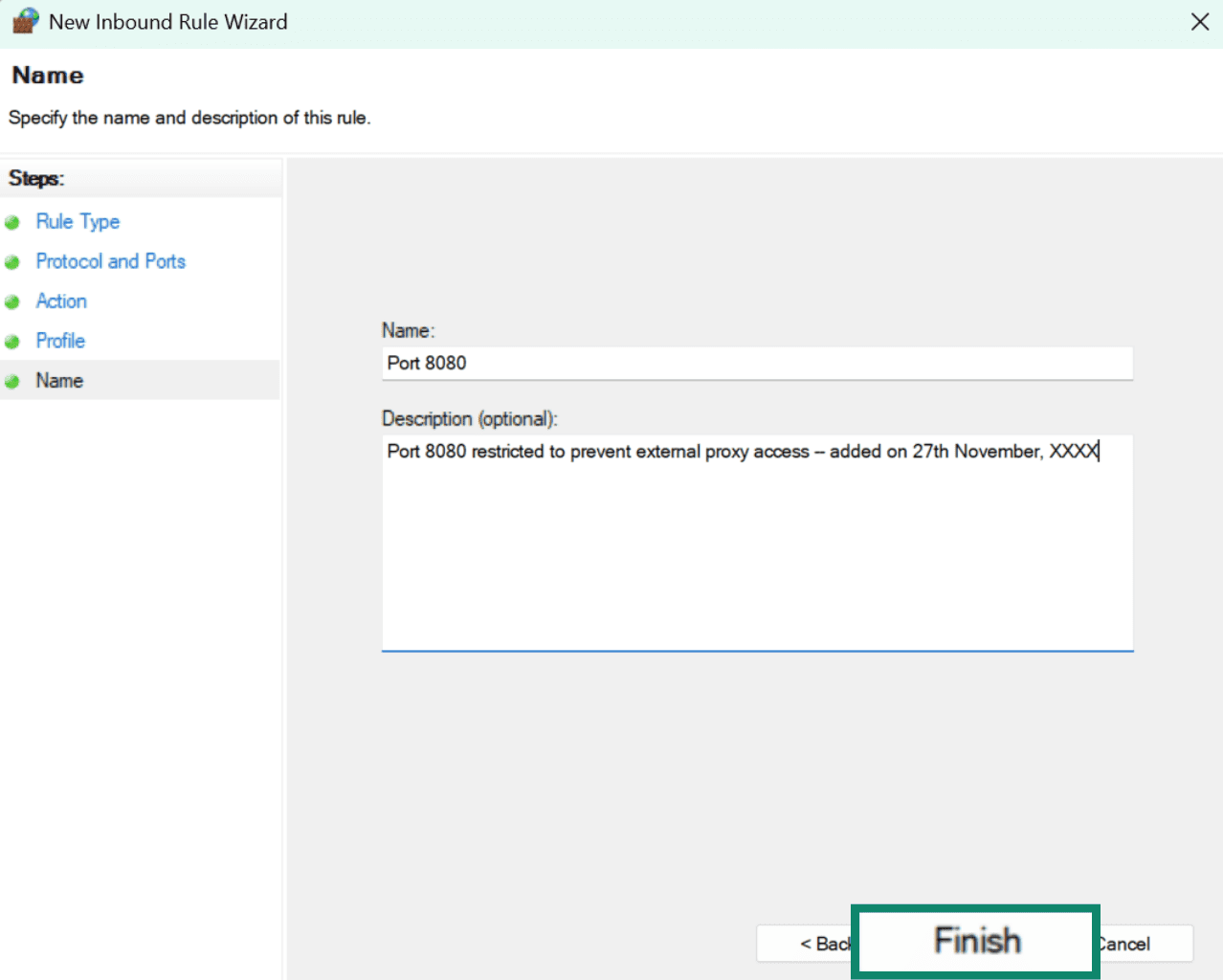Click the 'Name:' label above the text field
Viewport: 1223px width, 980px height.
(x=408, y=331)
